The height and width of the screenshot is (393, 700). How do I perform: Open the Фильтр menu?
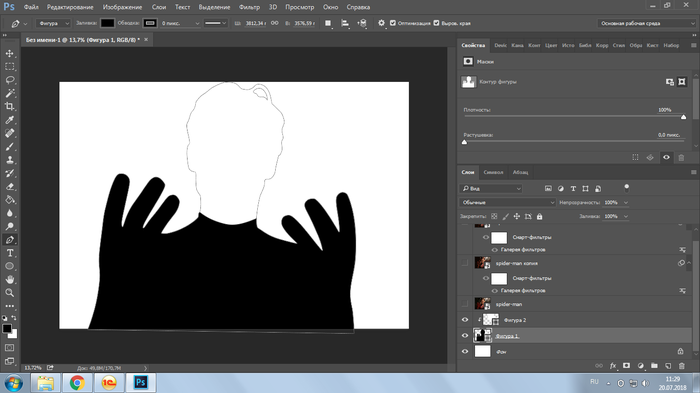point(249,7)
